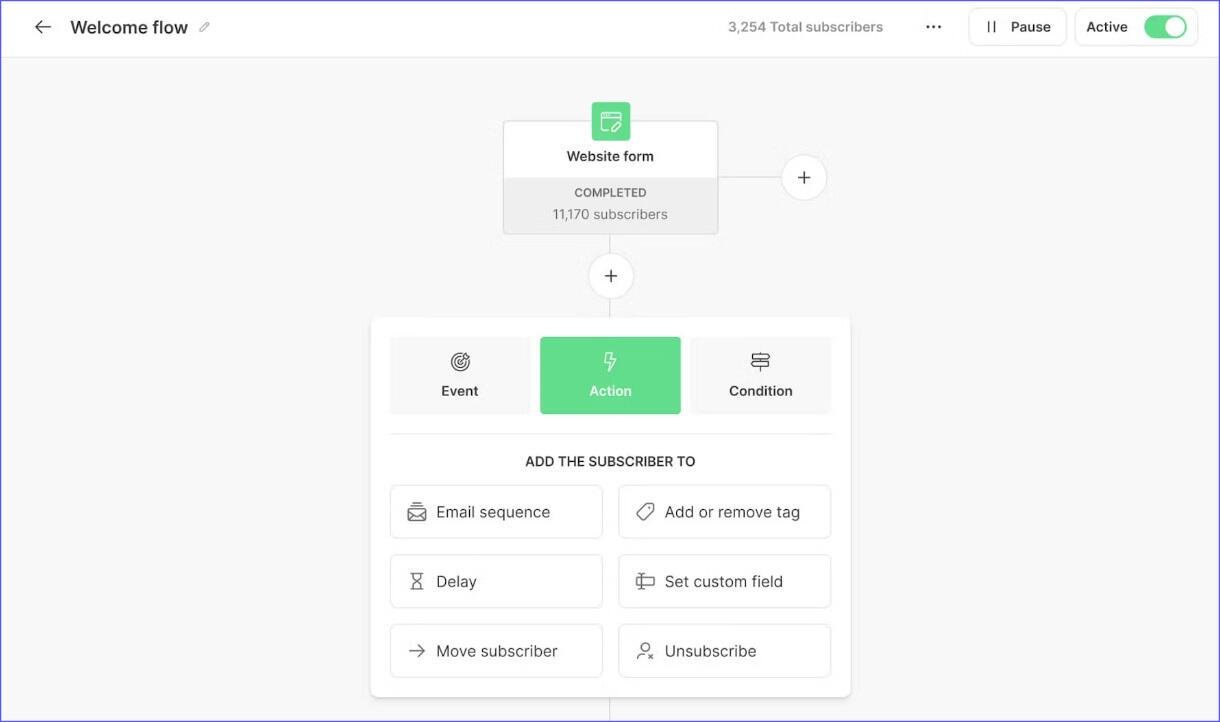Select the Website form completed node
Image resolution: width=1220 pixels, height=722 pixels.
pyautogui.click(x=610, y=203)
